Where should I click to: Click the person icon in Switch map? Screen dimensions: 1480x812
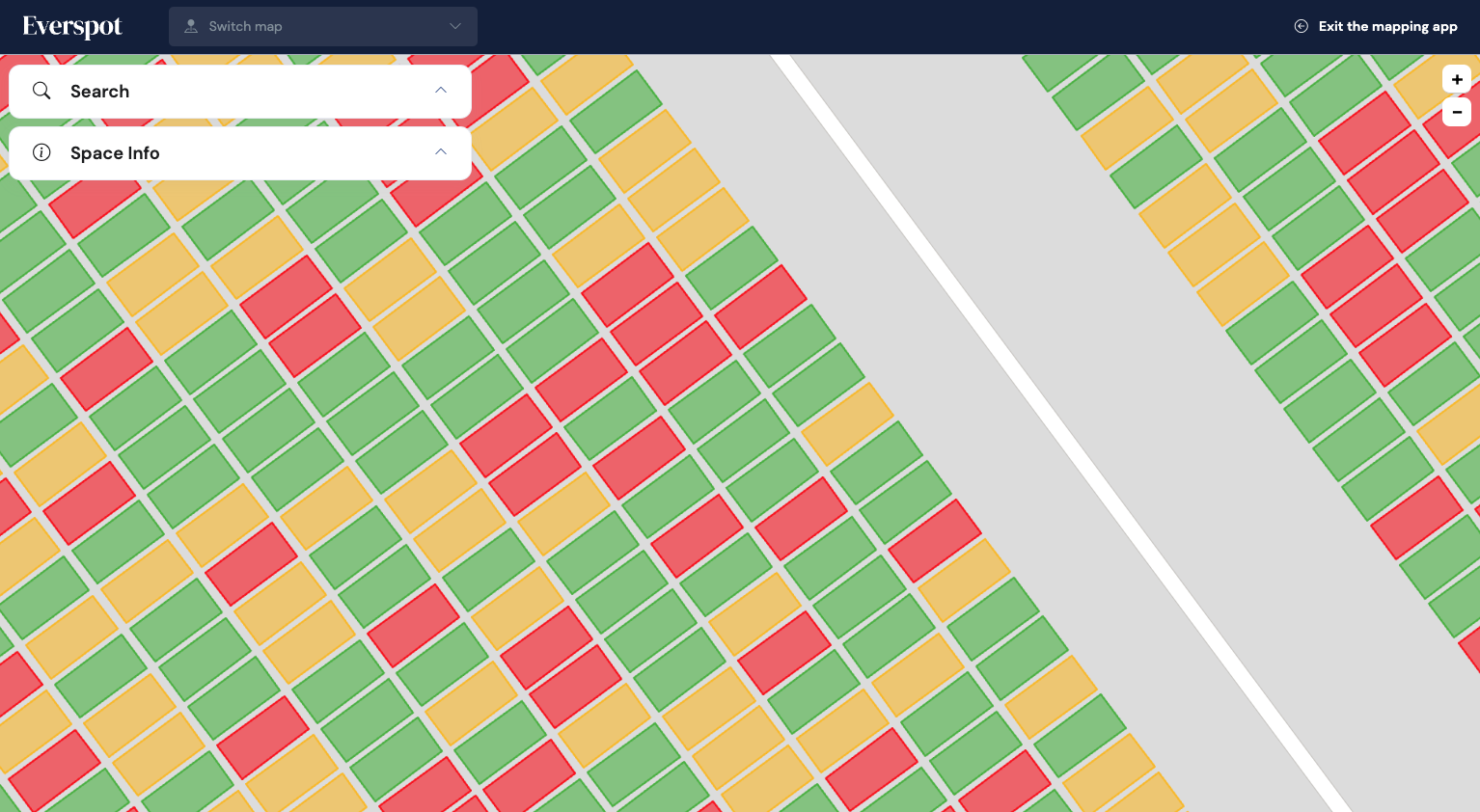(191, 27)
